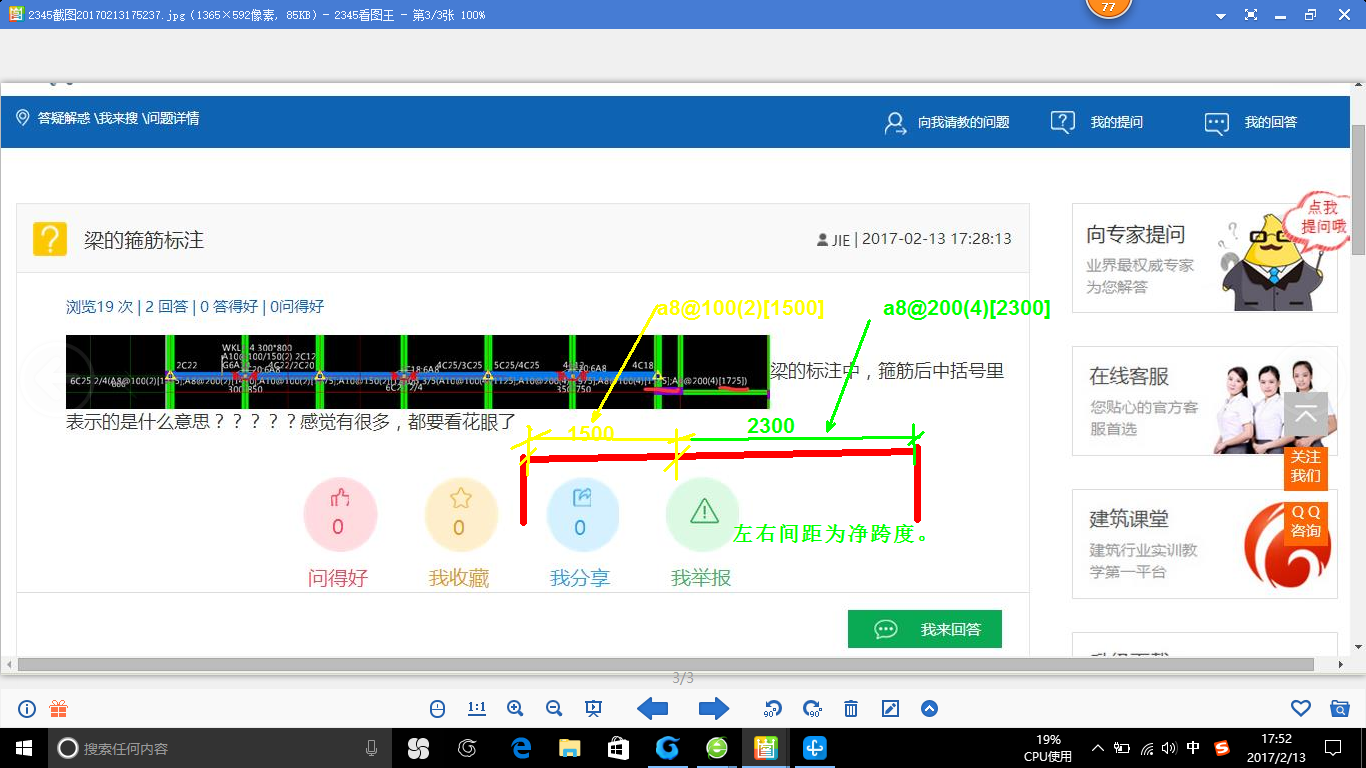1366x768 pixels.
Task: Open action center notification icon
Action: pyautogui.click(x=1332, y=748)
